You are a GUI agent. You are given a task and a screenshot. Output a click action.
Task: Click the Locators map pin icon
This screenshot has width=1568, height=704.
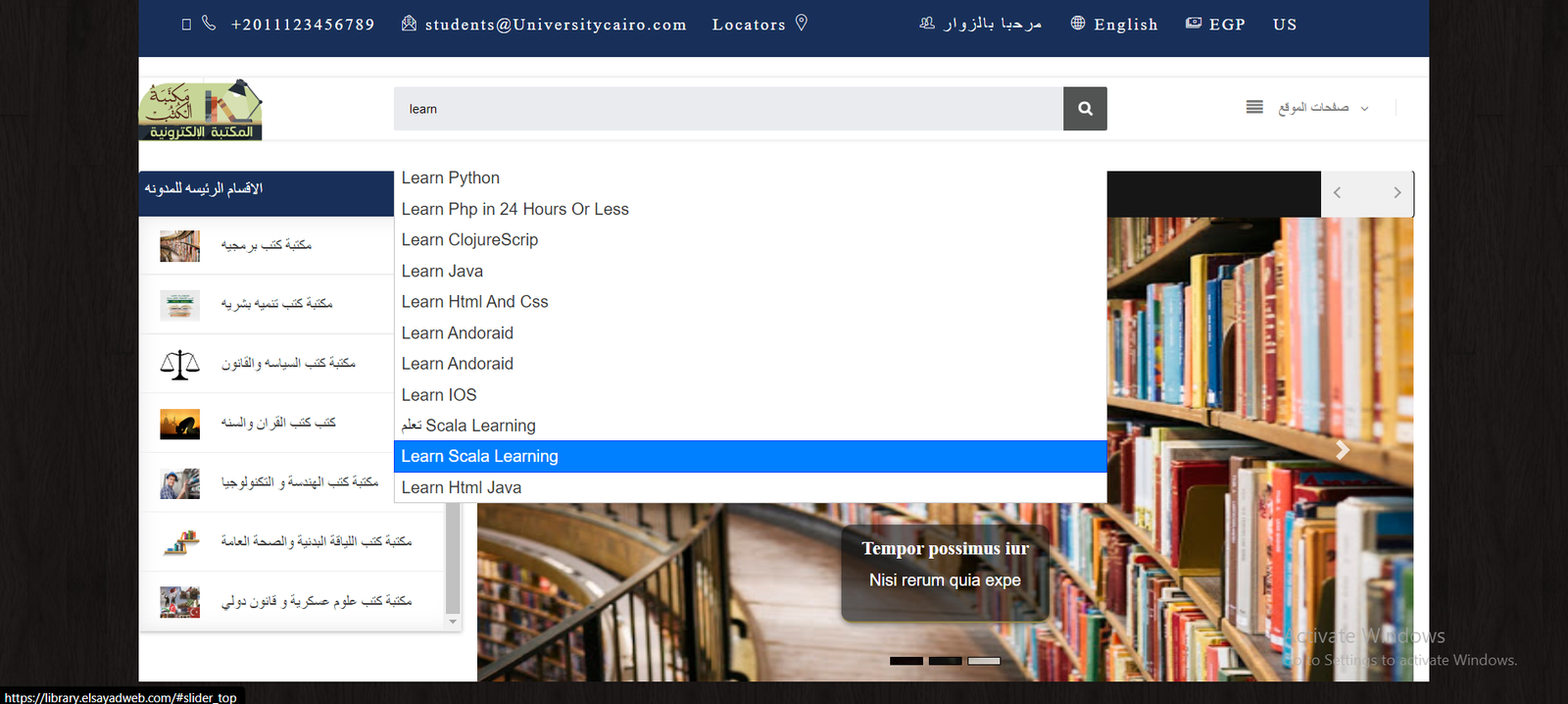click(801, 23)
